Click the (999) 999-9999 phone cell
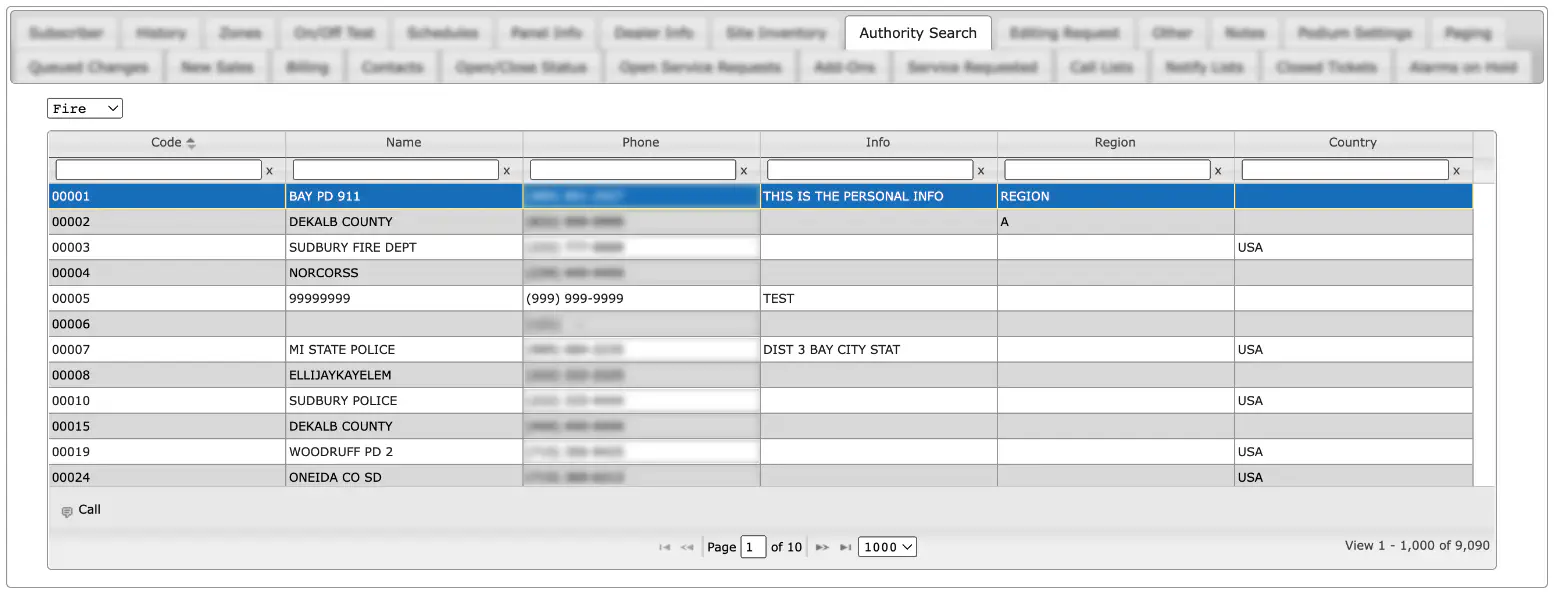 coord(641,298)
